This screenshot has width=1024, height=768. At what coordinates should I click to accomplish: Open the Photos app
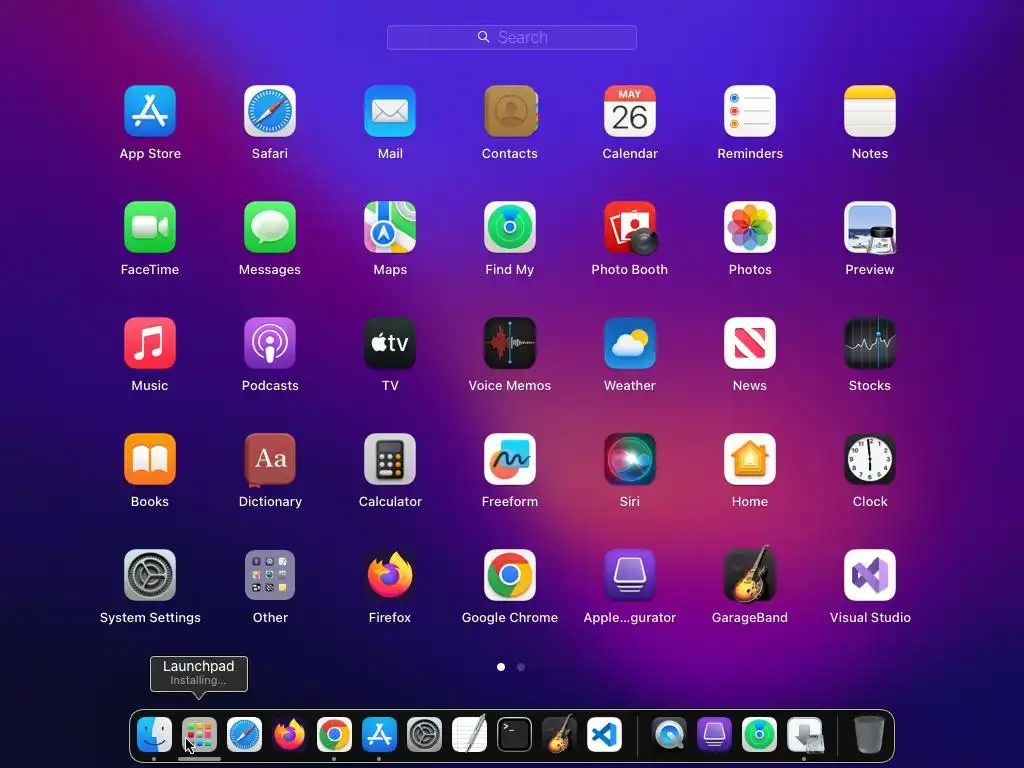(750, 227)
